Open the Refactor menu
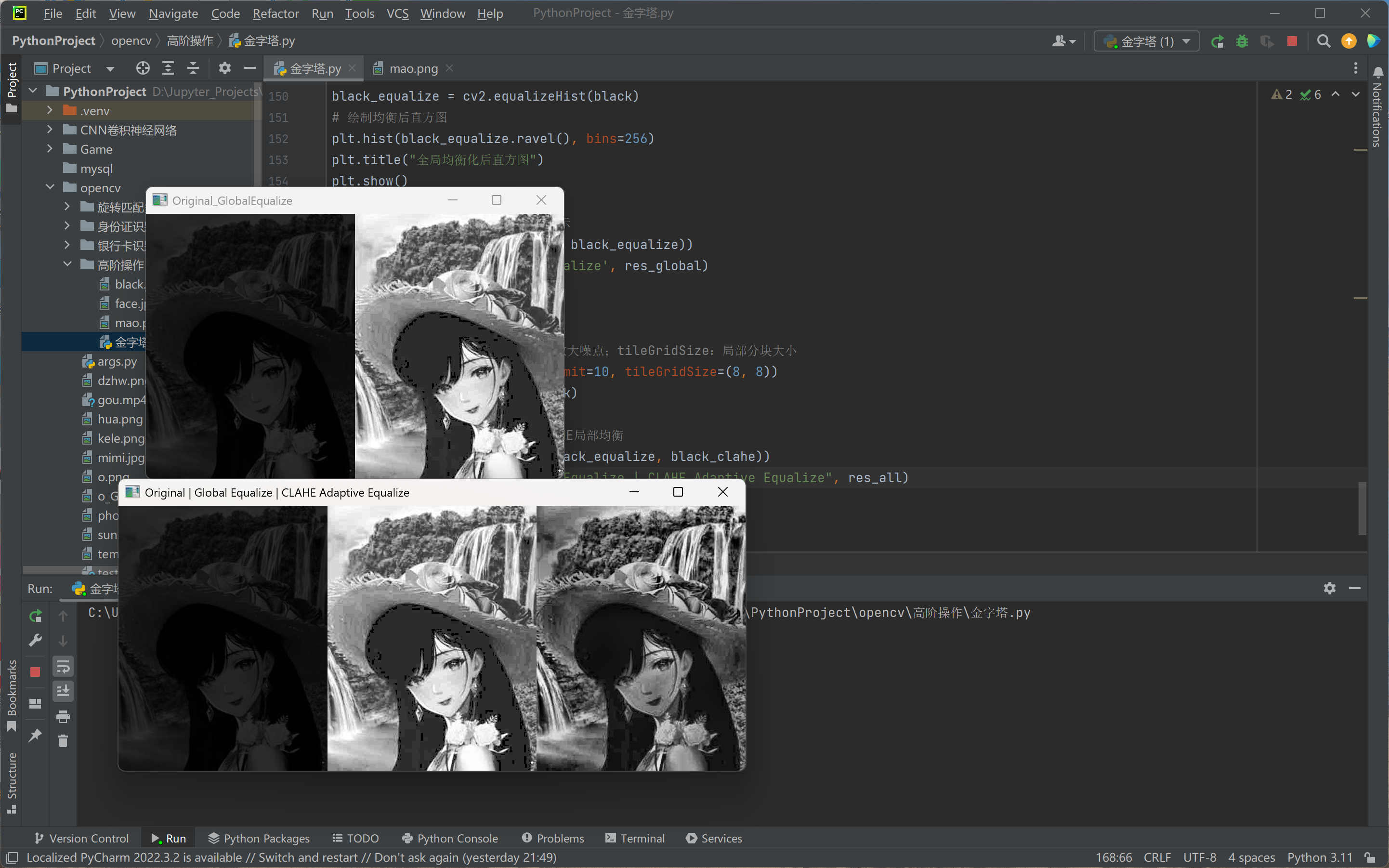This screenshot has height=868, width=1389. 276,13
